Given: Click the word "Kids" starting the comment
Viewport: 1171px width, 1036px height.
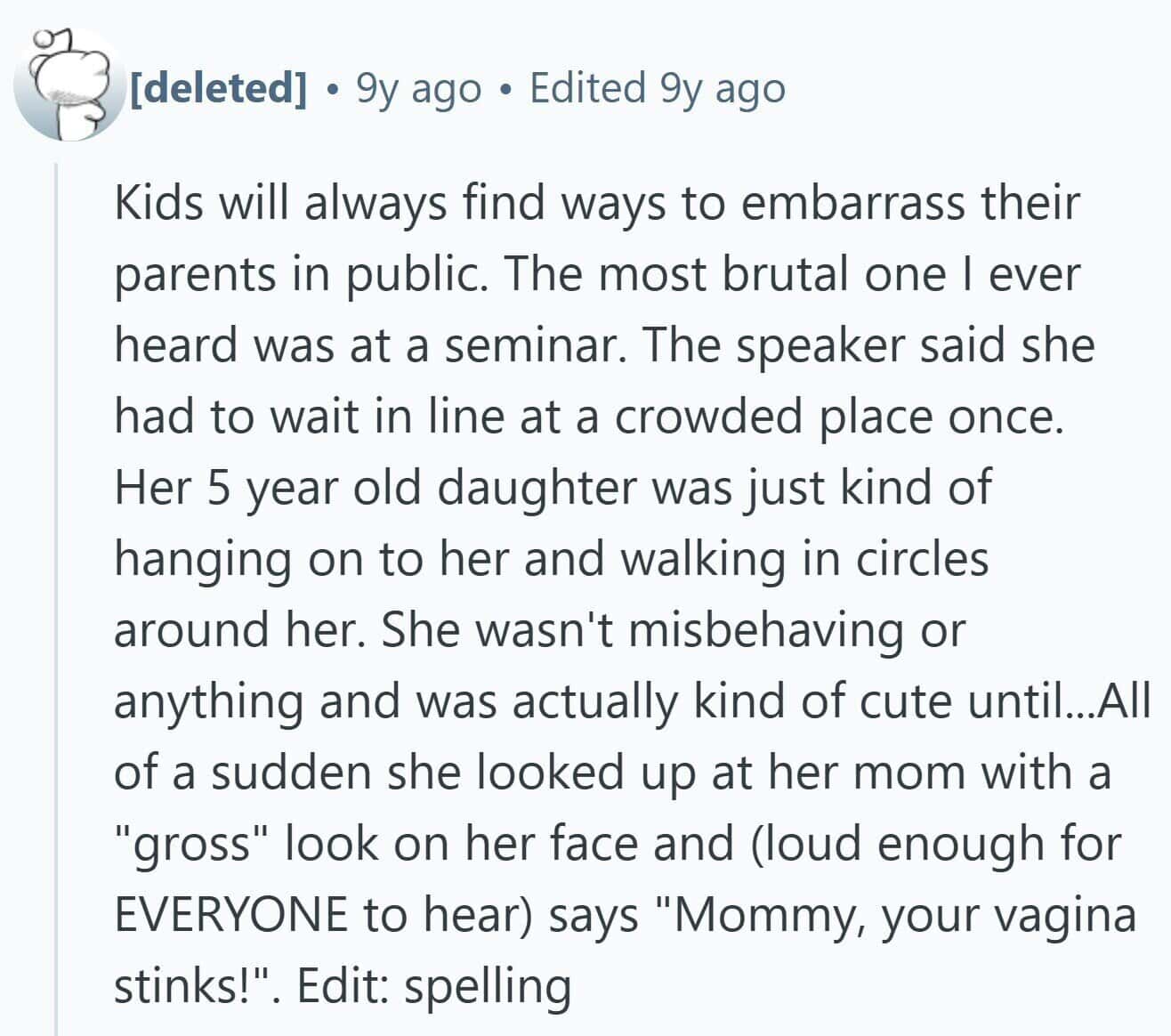Looking at the screenshot, I should tap(158, 203).
